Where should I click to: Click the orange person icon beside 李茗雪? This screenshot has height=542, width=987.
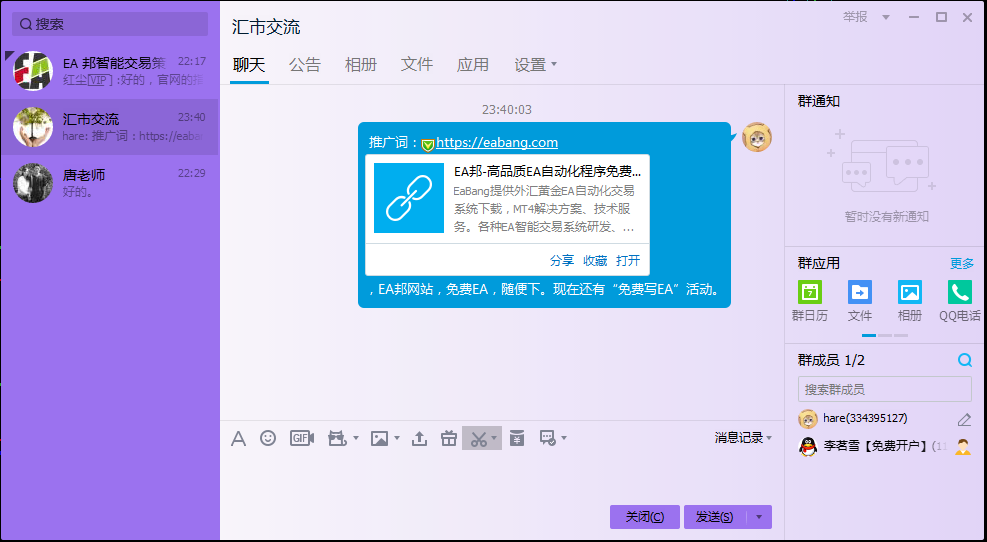click(x=962, y=447)
